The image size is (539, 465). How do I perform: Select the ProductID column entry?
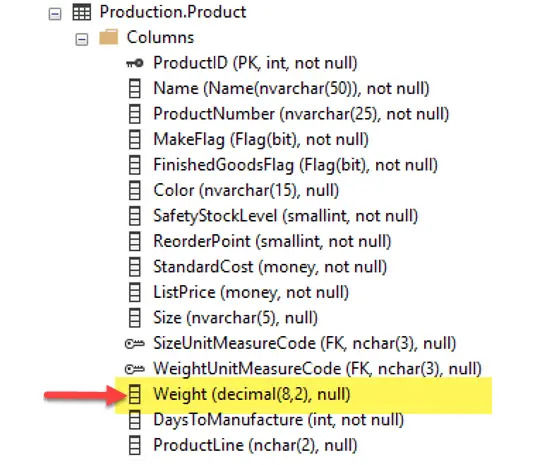point(255,63)
